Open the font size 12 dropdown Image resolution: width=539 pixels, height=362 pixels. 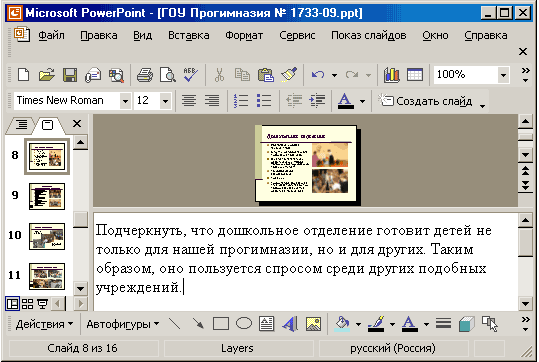(165, 101)
